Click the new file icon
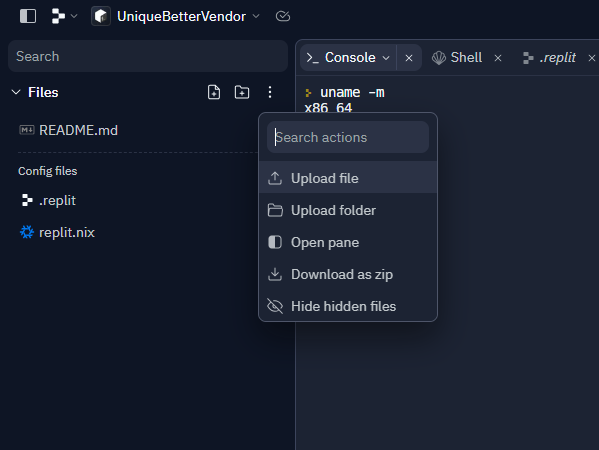599x450 pixels. point(214,92)
